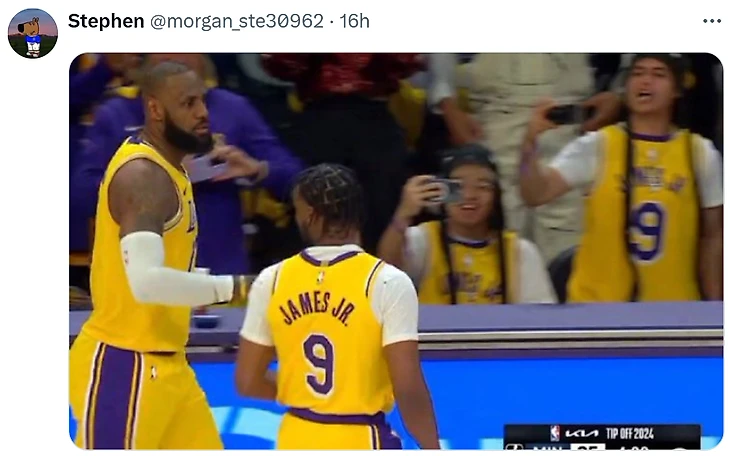
Task: Open Stephen's profile avatar picture
Action: 33,34
